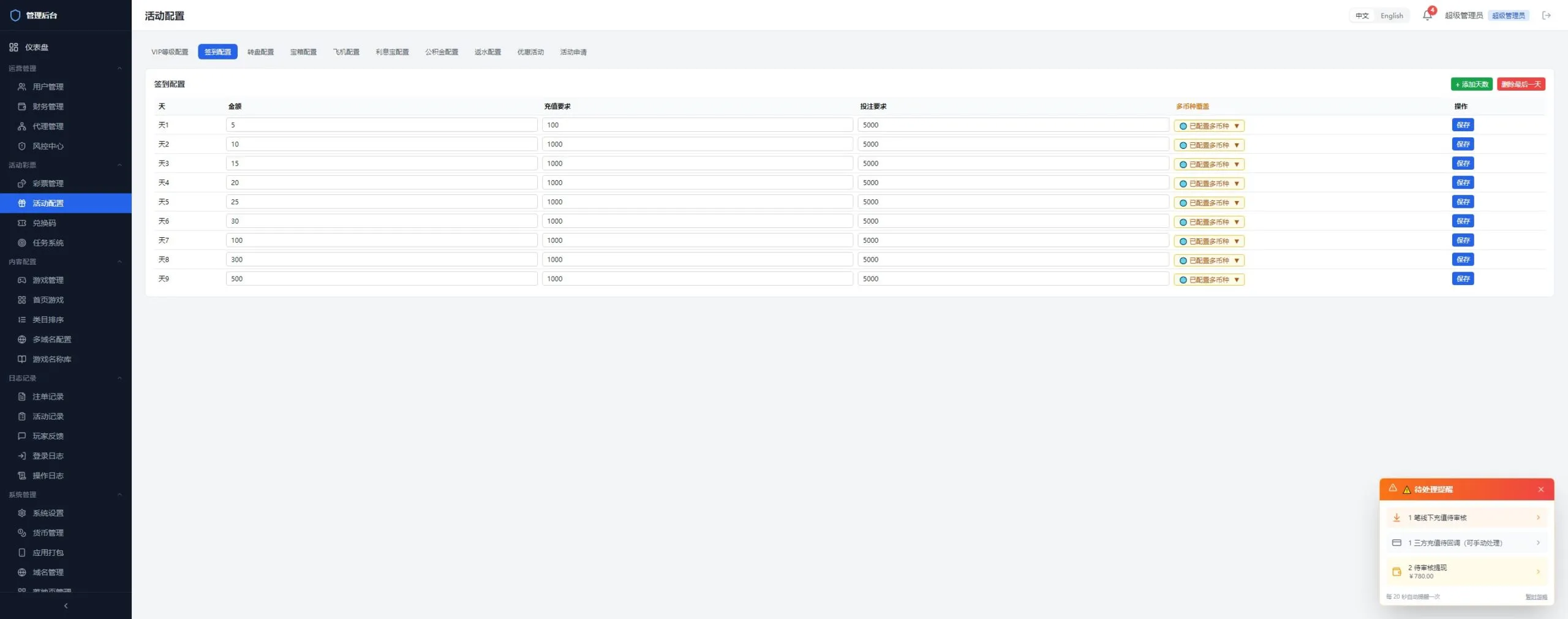The width and height of the screenshot is (1568, 619).
Task: Click the 用户管理 users icon
Action: pyautogui.click(x=22, y=87)
